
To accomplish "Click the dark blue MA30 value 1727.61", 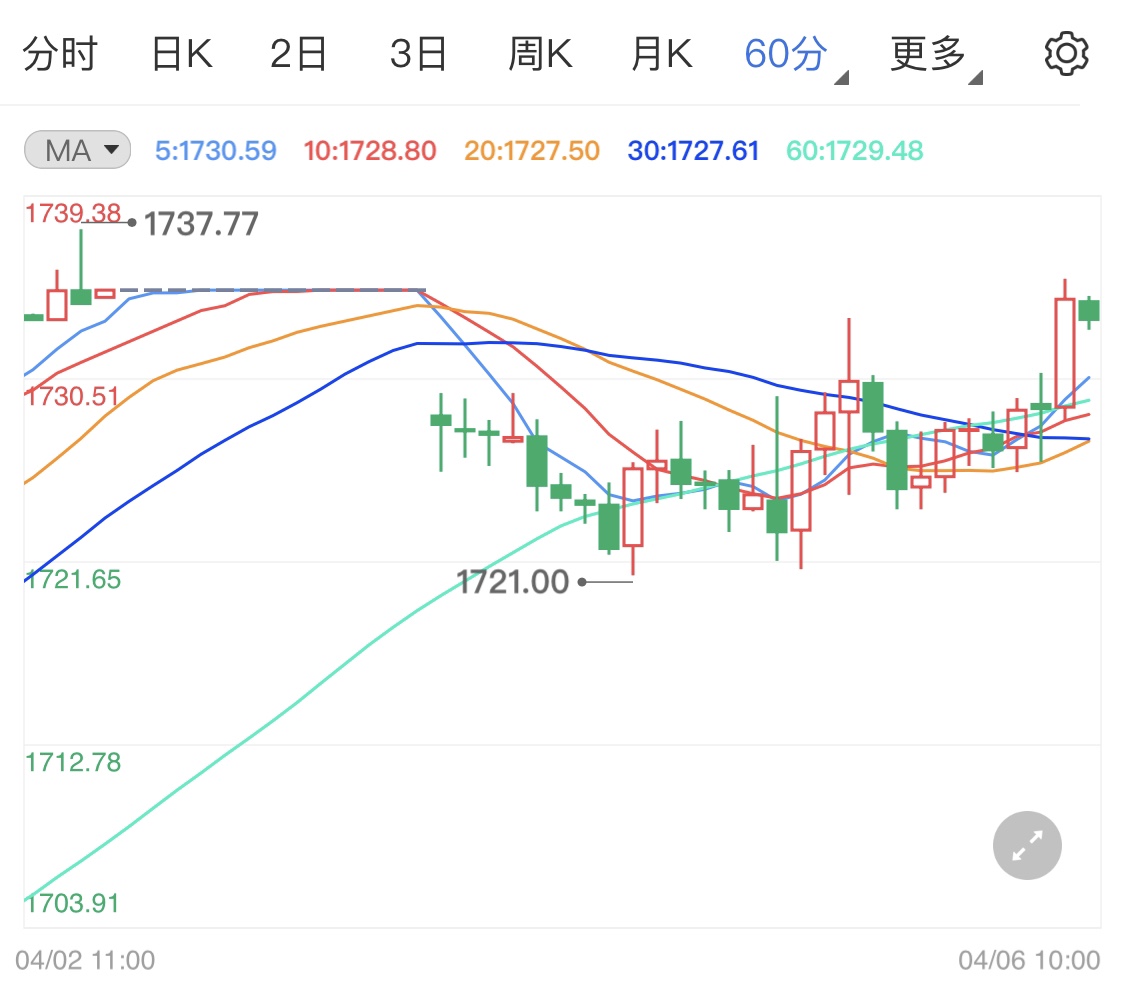I will tap(693, 150).
